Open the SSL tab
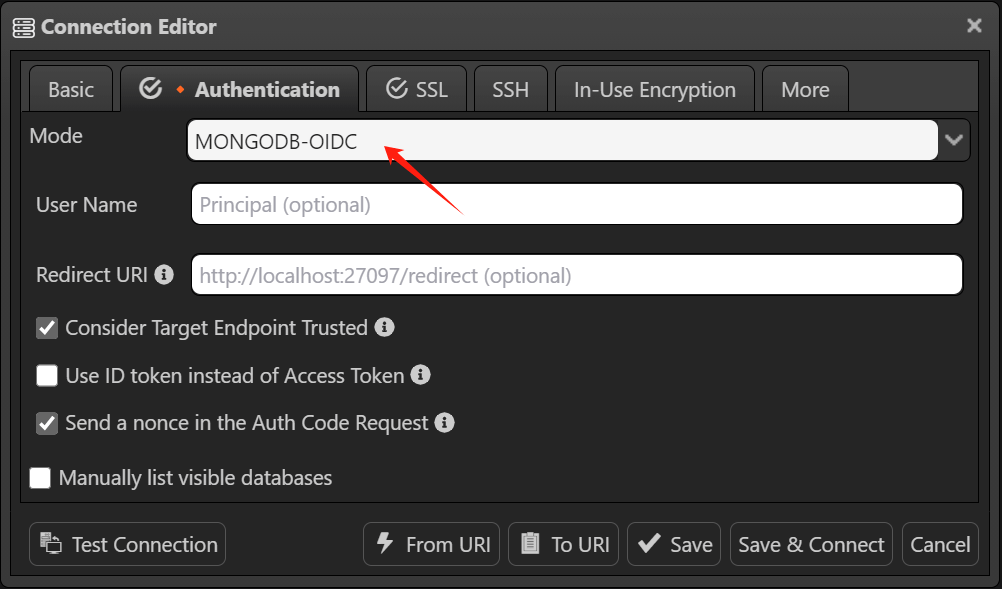Screen dimensions: 1002x589 coord(417,90)
